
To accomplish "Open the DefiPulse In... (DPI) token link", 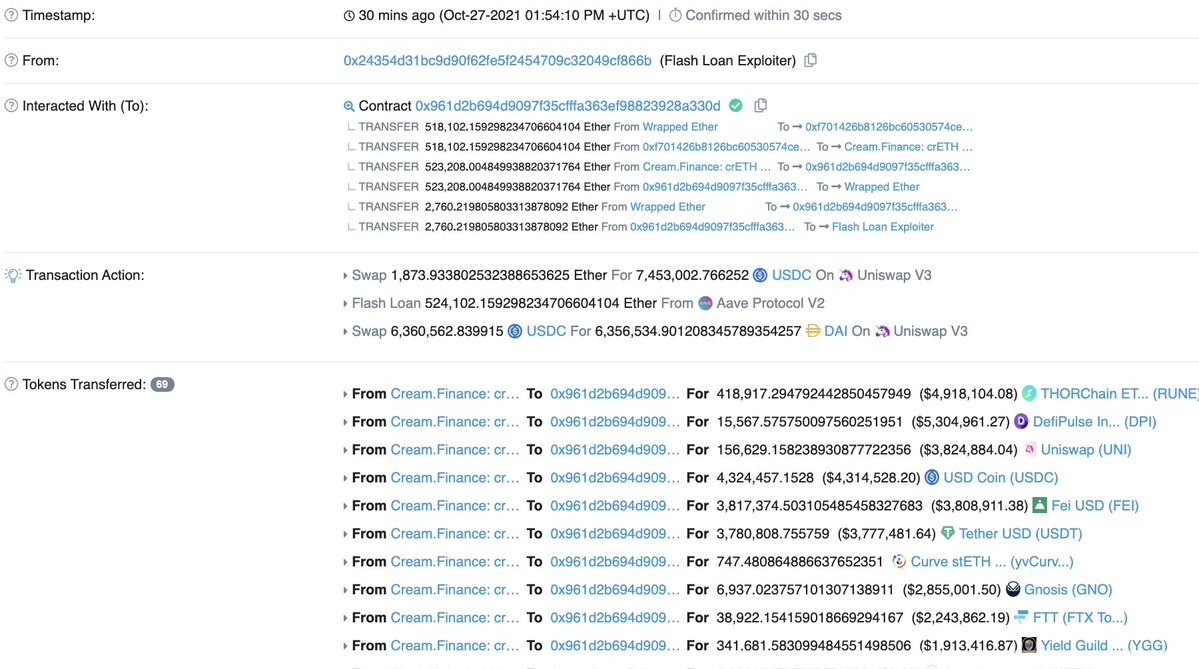I will pyautogui.click(x=1094, y=422).
